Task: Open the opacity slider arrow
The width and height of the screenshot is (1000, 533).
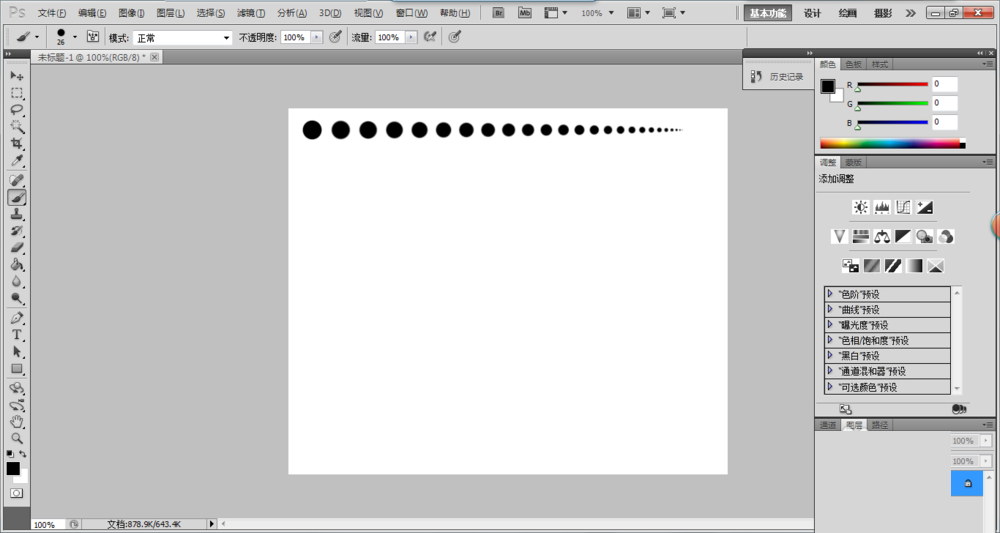Action: [x=316, y=38]
